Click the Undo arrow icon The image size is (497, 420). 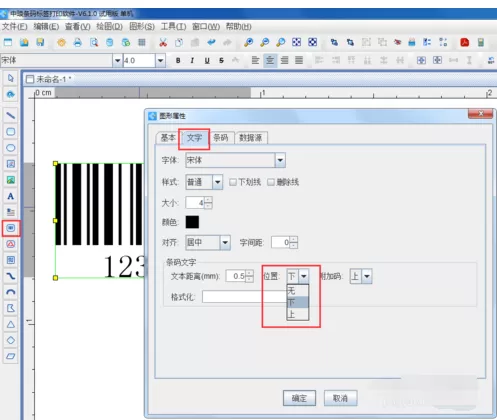(x=211, y=42)
